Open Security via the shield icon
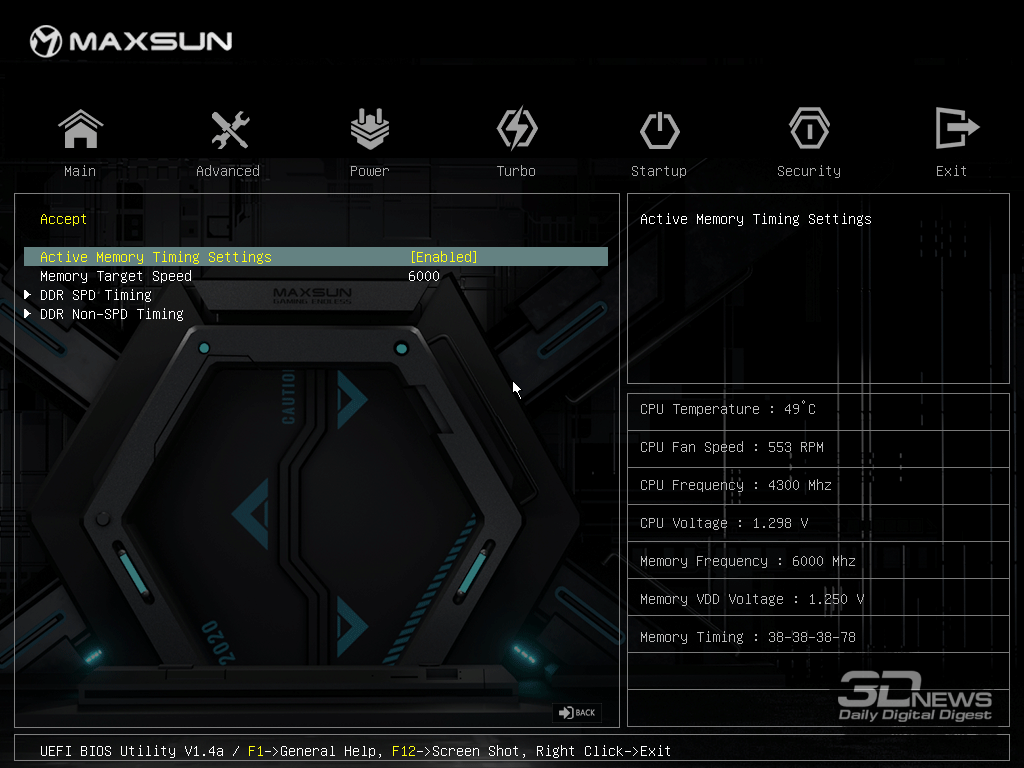1024x768 pixels. click(x=809, y=129)
